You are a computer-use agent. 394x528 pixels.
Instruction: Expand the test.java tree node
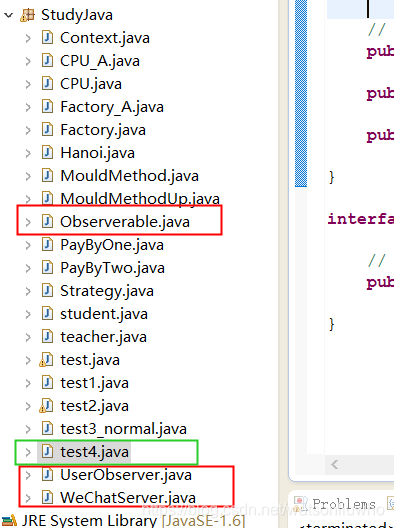pyautogui.click(x=28, y=360)
